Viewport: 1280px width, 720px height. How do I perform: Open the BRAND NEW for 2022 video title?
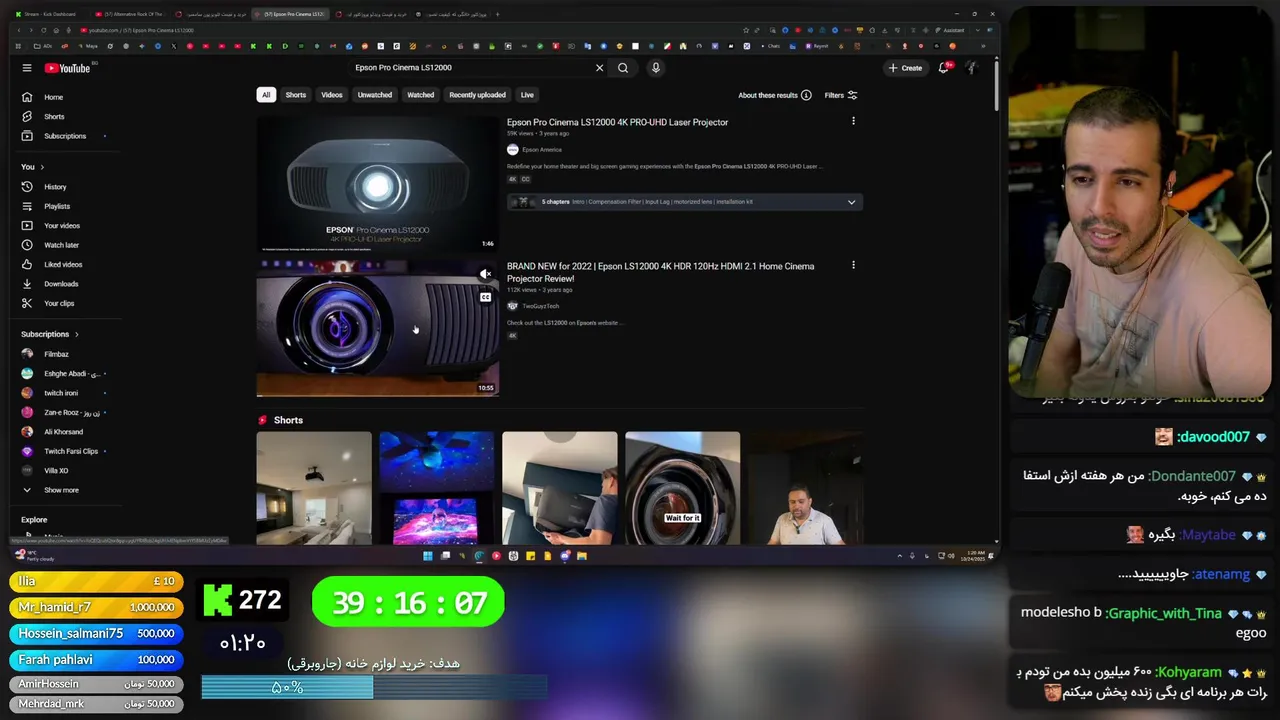(660, 272)
